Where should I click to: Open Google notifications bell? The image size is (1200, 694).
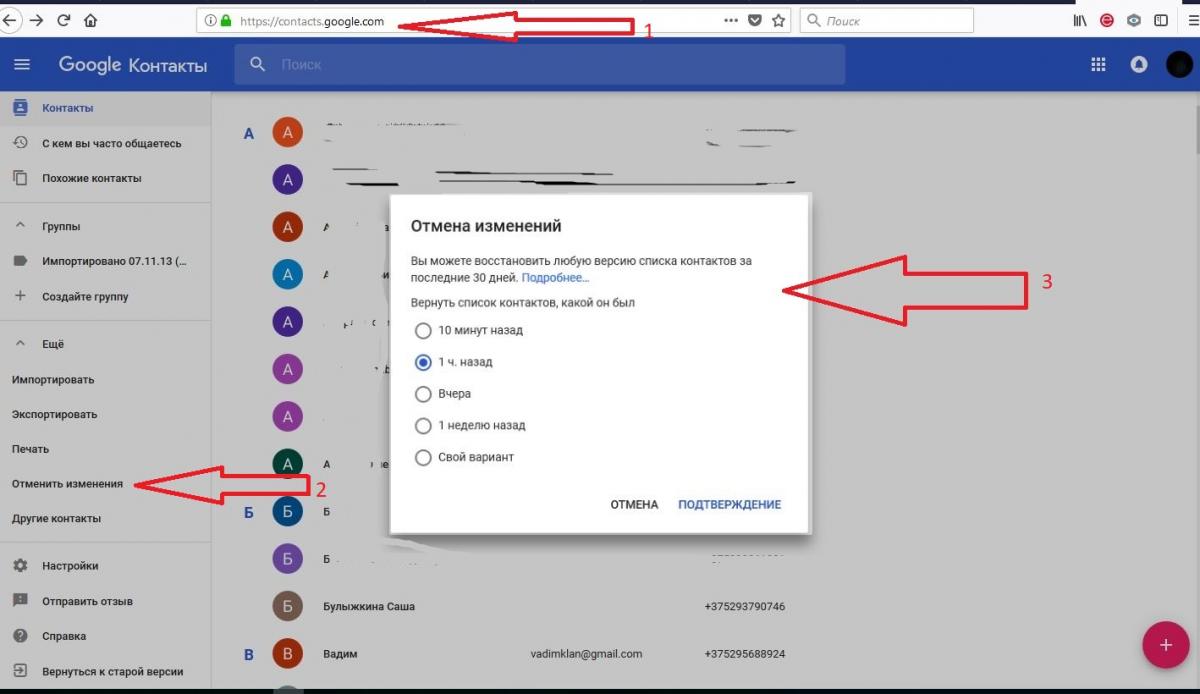[x=1138, y=65]
